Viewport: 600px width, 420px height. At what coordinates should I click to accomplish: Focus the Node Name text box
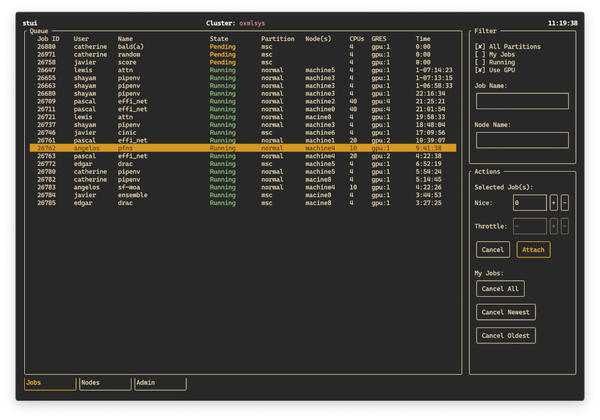[522, 140]
